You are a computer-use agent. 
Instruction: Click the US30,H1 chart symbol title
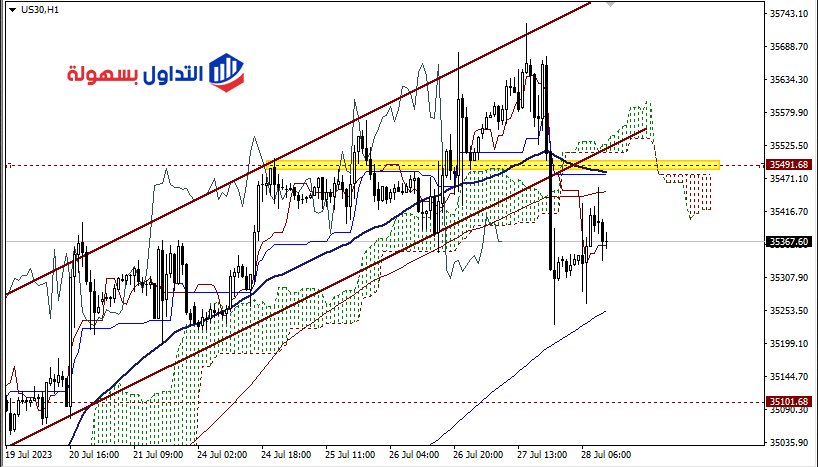point(39,8)
